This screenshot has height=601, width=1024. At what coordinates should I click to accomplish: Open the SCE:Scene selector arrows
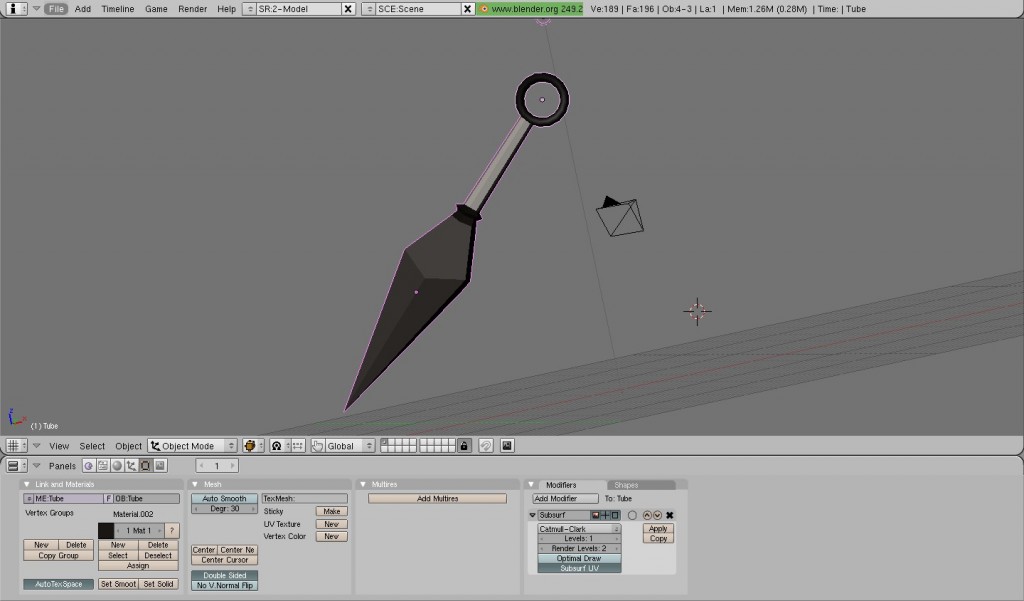pyautogui.click(x=369, y=9)
